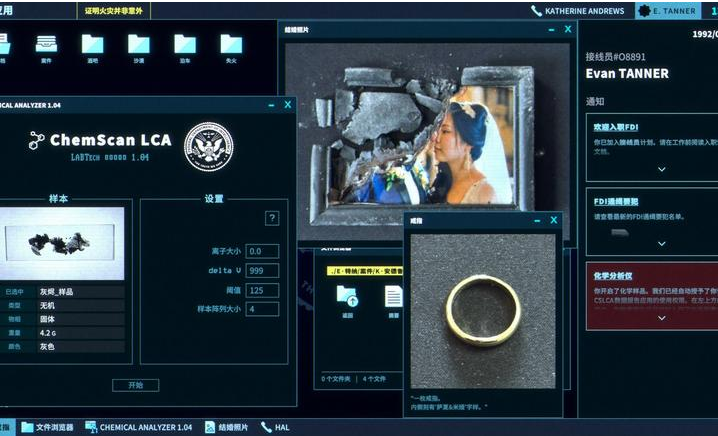Edit the 阈值 field showing 125
Screen dimensions: 718x436
click(x=262, y=290)
